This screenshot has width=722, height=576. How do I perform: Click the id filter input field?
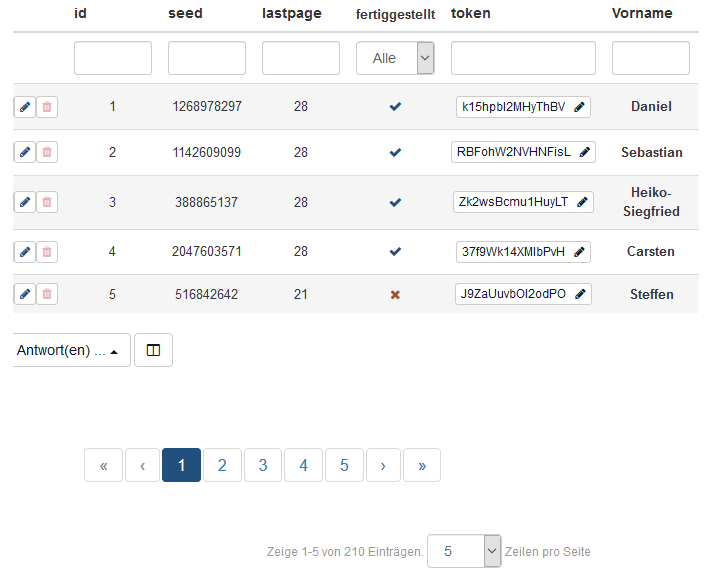coord(113,58)
